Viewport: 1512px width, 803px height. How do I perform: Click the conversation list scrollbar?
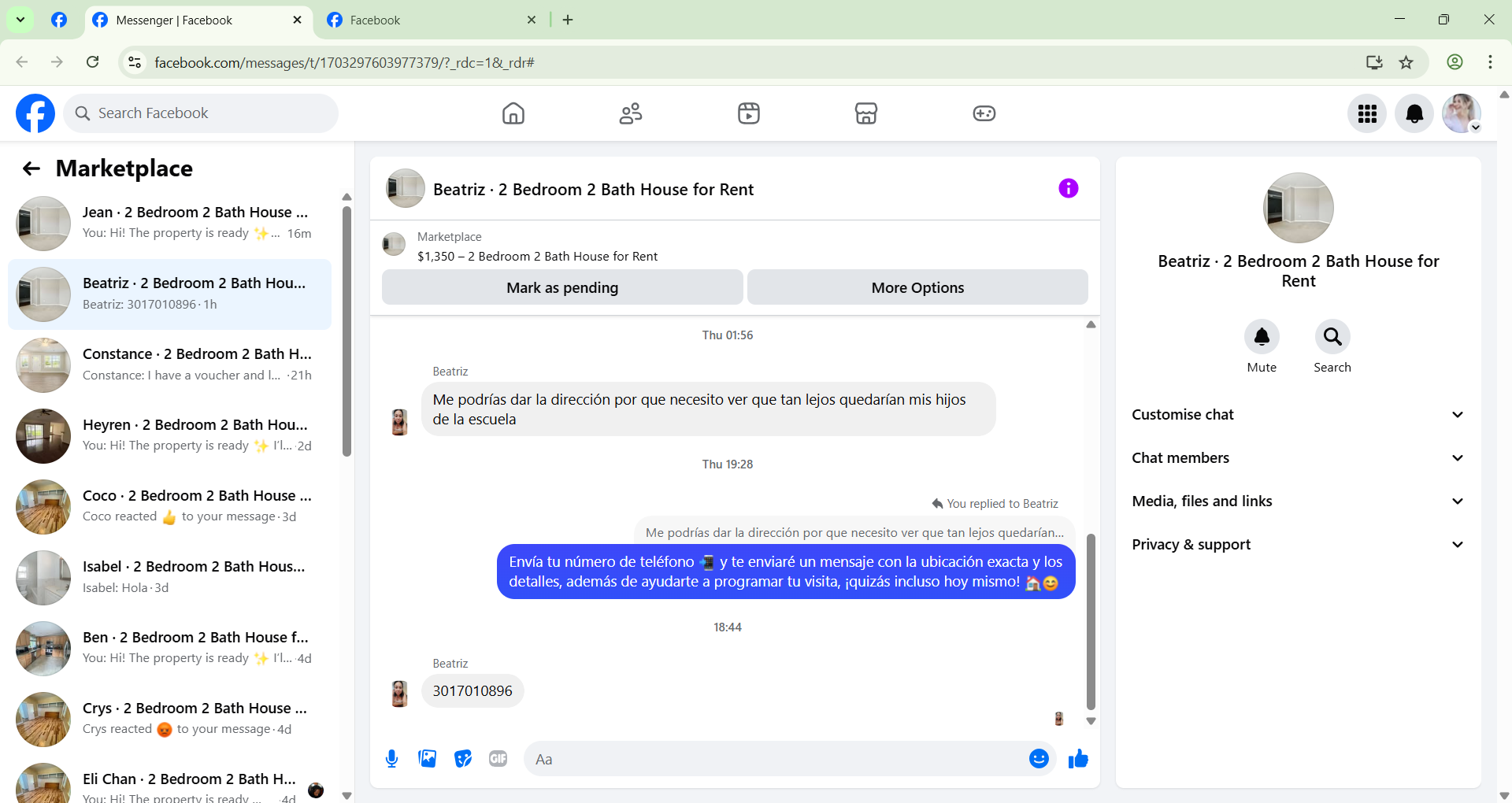[x=346, y=331]
